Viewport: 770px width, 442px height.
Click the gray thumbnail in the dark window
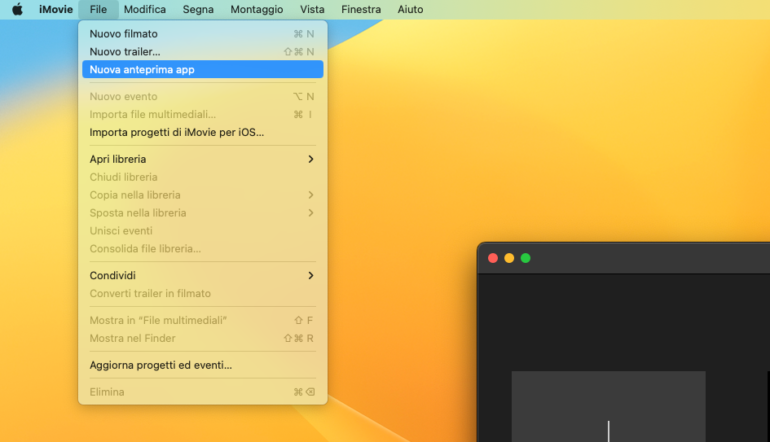coord(608,407)
